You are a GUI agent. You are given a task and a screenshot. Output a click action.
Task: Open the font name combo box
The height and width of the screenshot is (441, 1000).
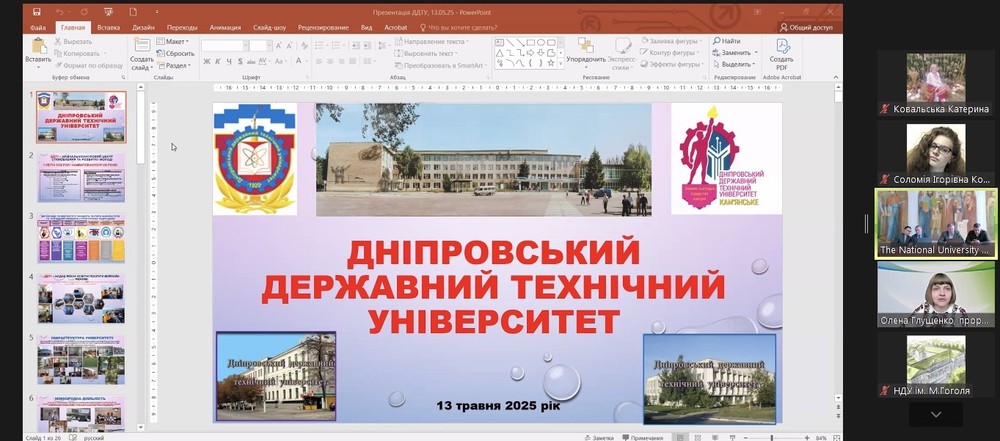pyautogui.click(x=224, y=45)
